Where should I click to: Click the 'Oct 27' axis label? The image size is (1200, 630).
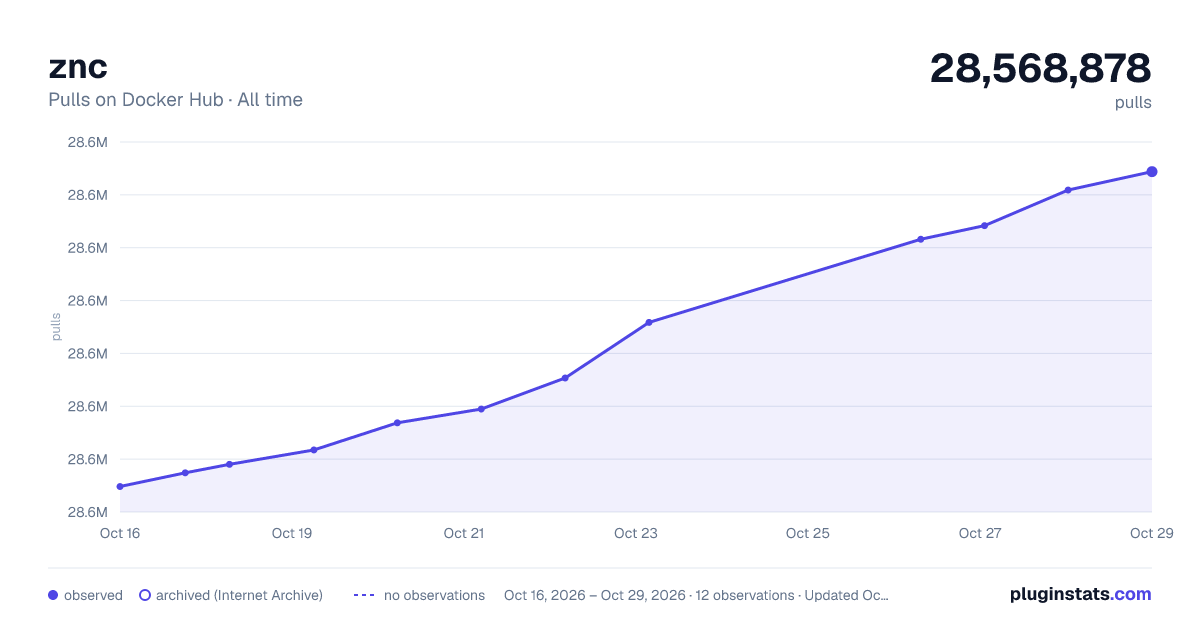(x=980, y=533)
